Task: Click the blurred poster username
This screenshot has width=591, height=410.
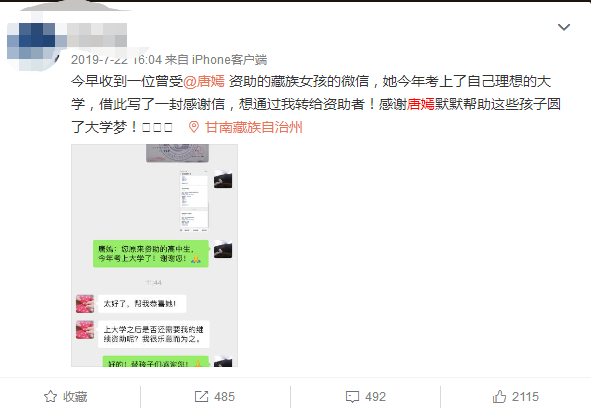Action: coord(96,35)
